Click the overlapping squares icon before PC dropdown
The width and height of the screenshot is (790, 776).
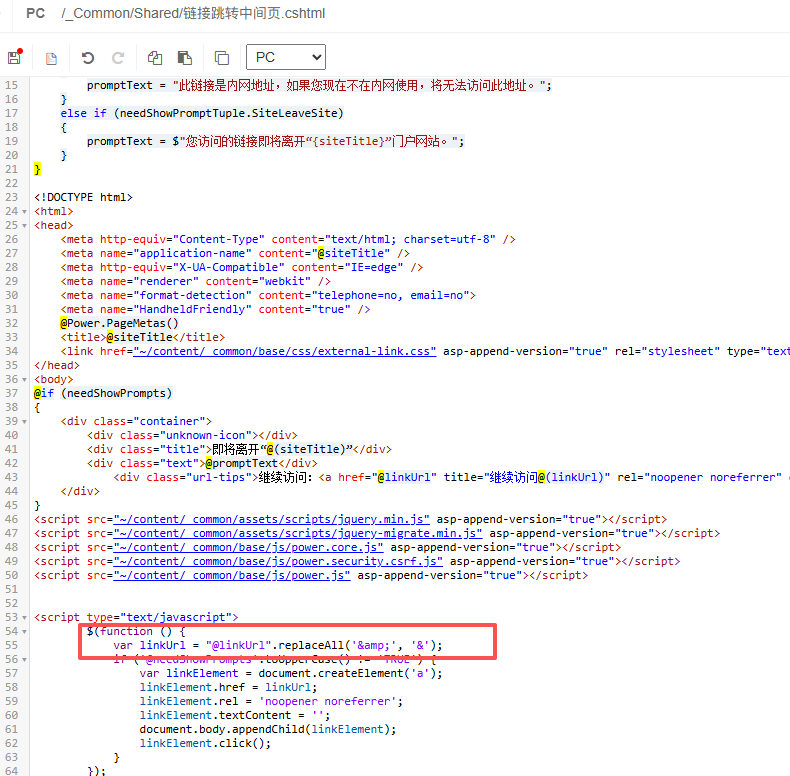coord(222,58)
